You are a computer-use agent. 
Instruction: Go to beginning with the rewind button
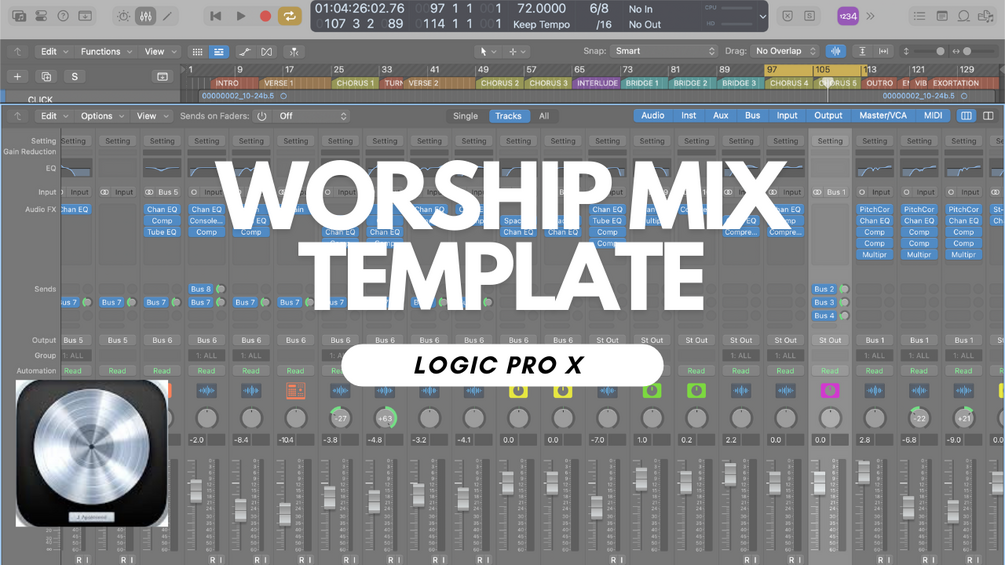(x=216, y=16)
